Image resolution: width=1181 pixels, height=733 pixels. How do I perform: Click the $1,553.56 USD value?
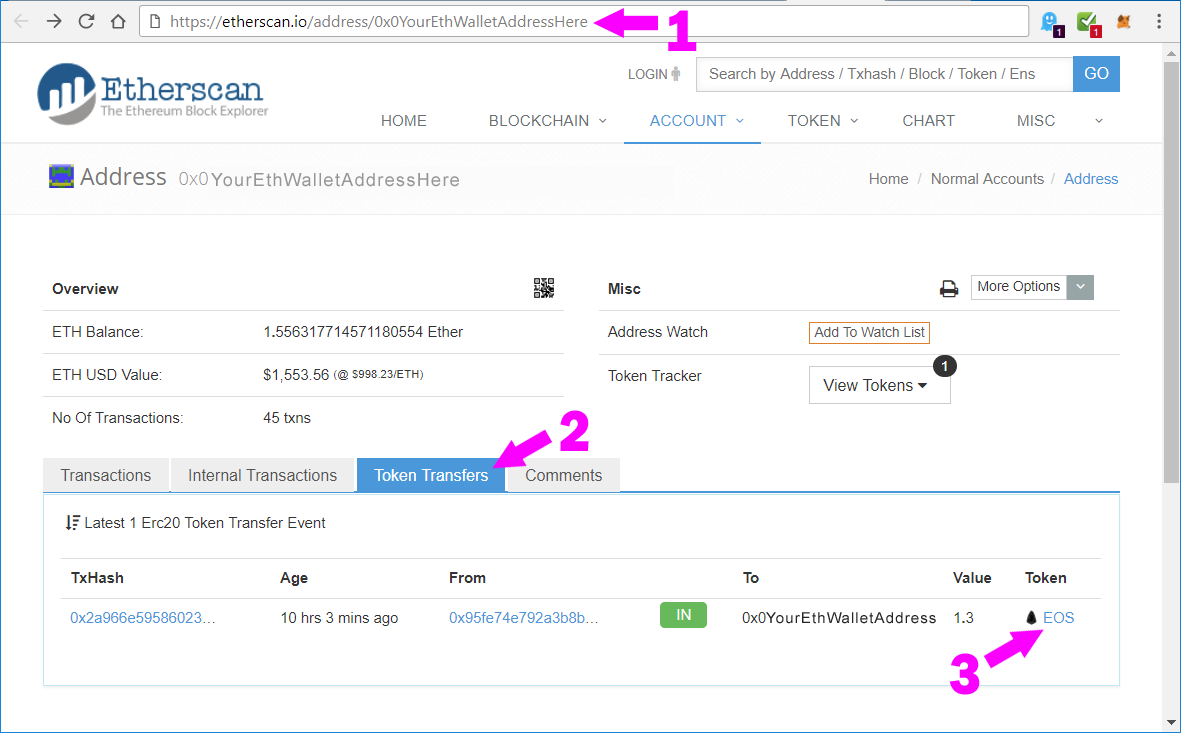tap(296, 374)
